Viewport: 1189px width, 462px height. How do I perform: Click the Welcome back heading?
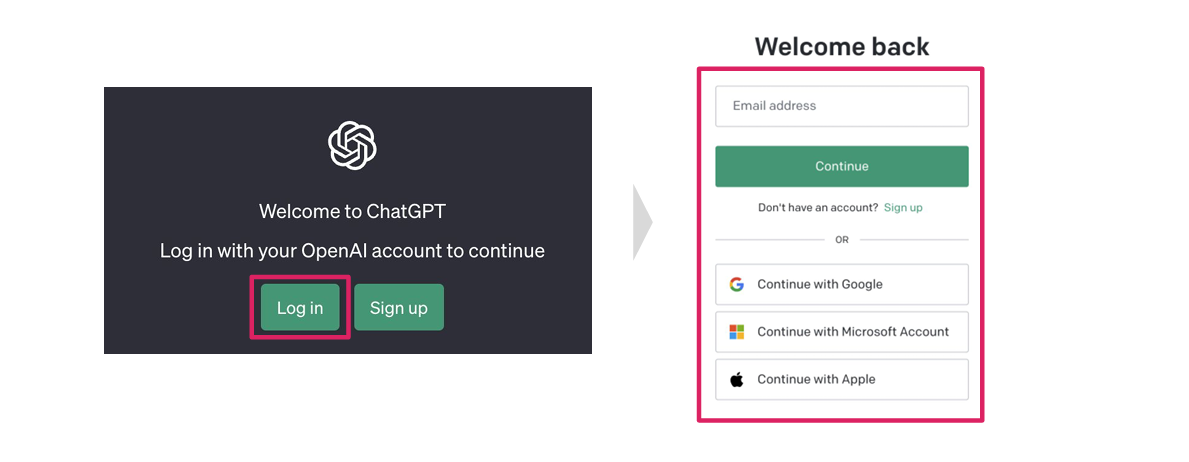point(841,46)
